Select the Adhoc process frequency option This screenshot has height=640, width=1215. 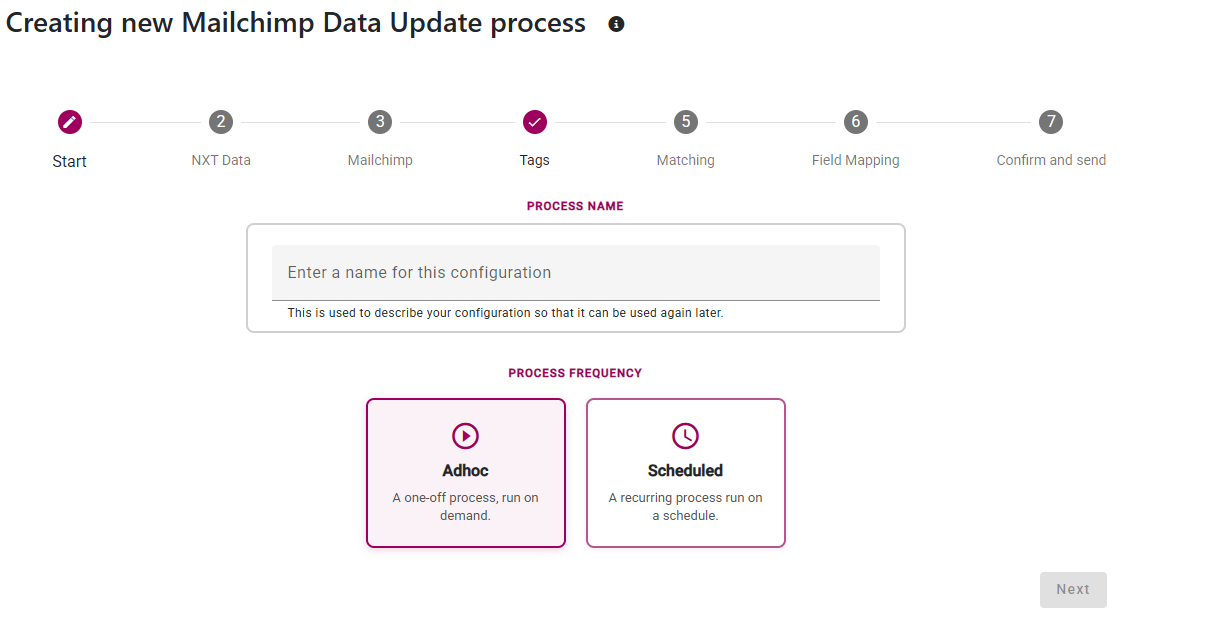[466, 473]
